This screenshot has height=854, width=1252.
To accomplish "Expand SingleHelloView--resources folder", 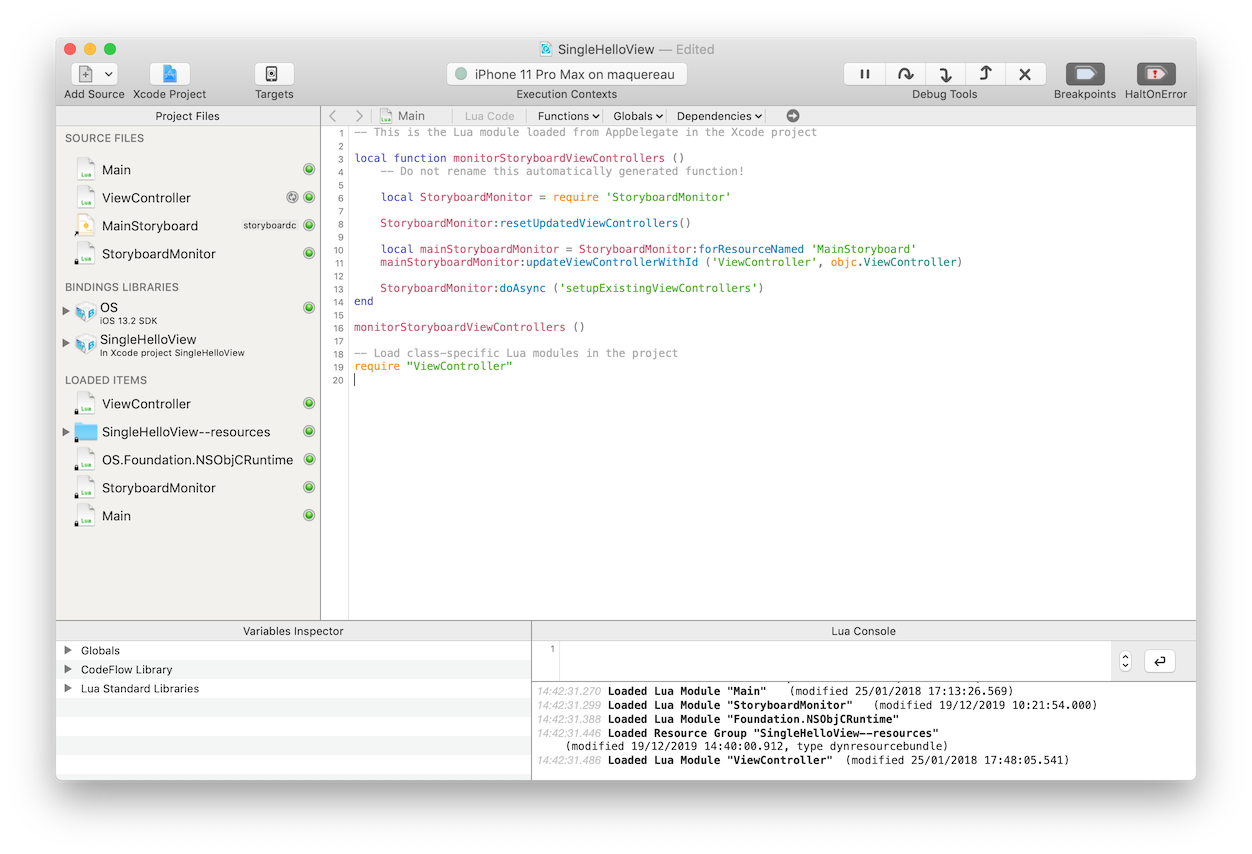I will pyautogui.click(x=66, y=432).
